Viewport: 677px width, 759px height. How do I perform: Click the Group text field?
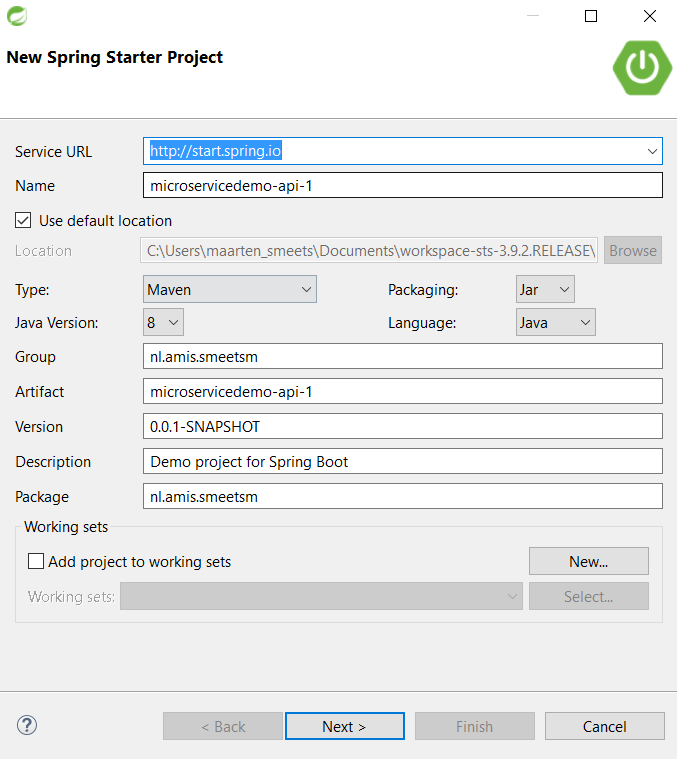pyautogui.click(x=403, y=356)
